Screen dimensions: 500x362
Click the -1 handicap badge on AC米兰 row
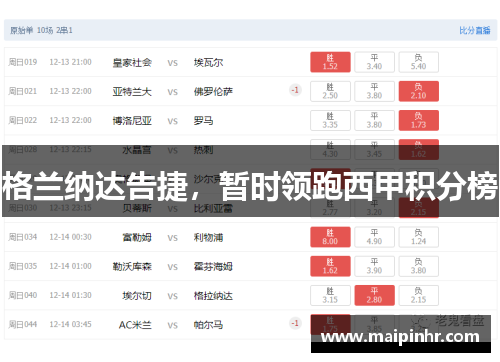(x=295, y=323)
